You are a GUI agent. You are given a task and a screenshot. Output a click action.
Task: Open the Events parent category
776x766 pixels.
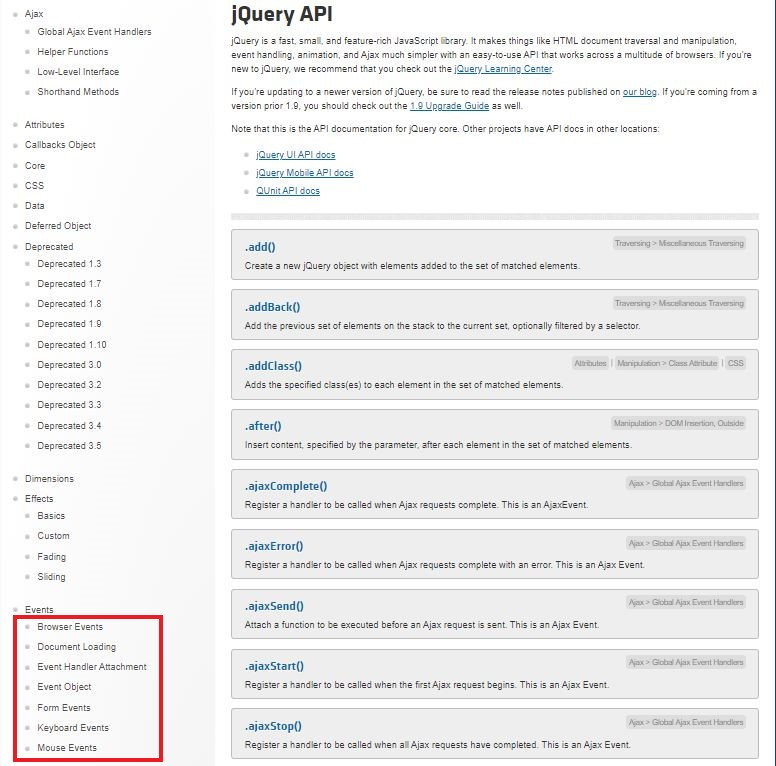click(x=39, y=610)
